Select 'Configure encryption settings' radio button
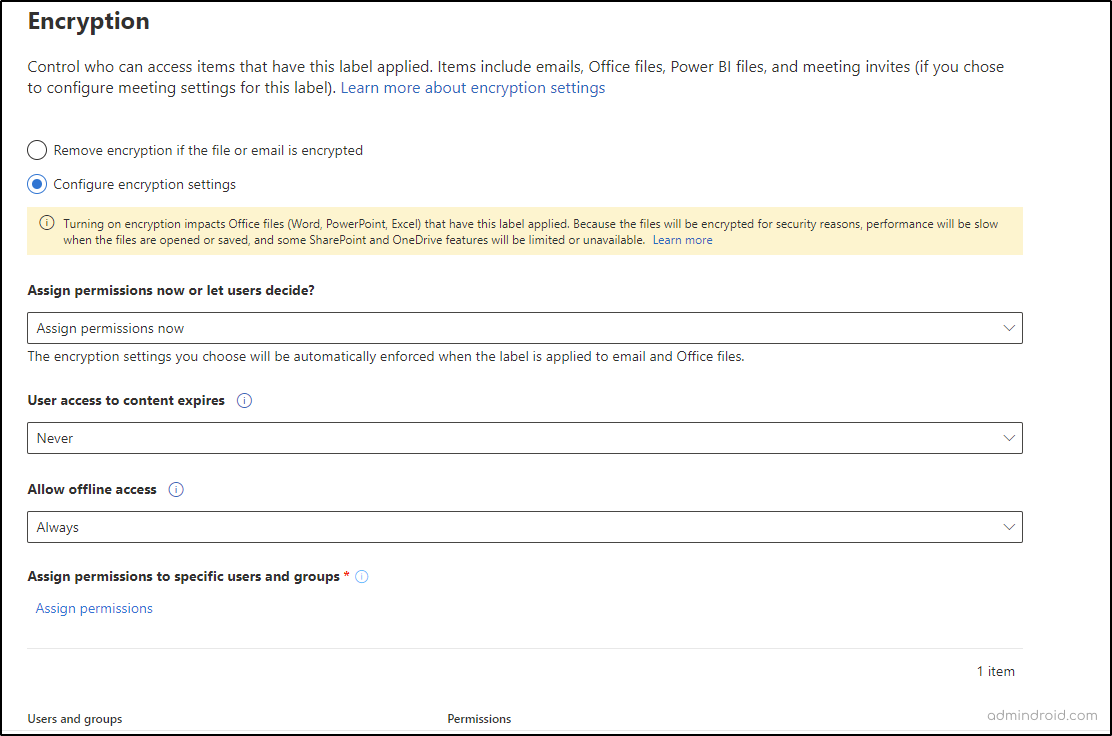1112x736 pixels. point(37,184)
